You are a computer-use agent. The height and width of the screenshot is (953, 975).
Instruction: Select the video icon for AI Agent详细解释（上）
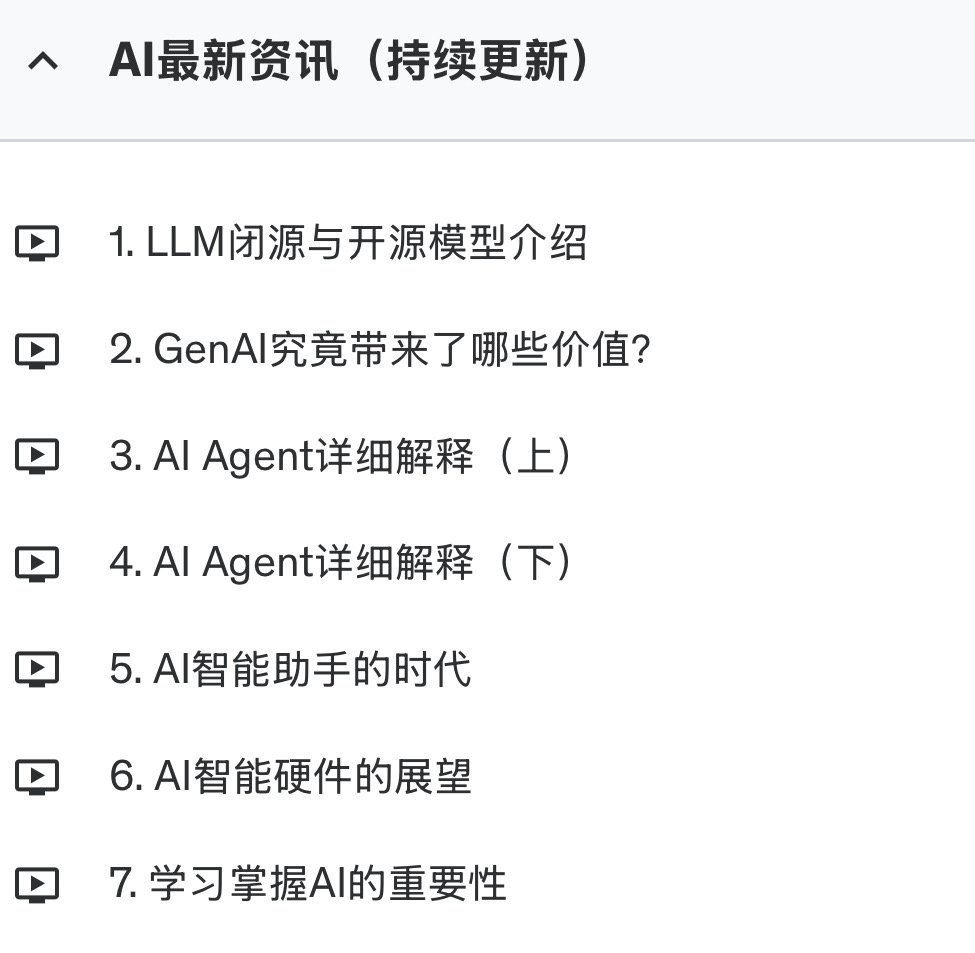tap(37, 456)
